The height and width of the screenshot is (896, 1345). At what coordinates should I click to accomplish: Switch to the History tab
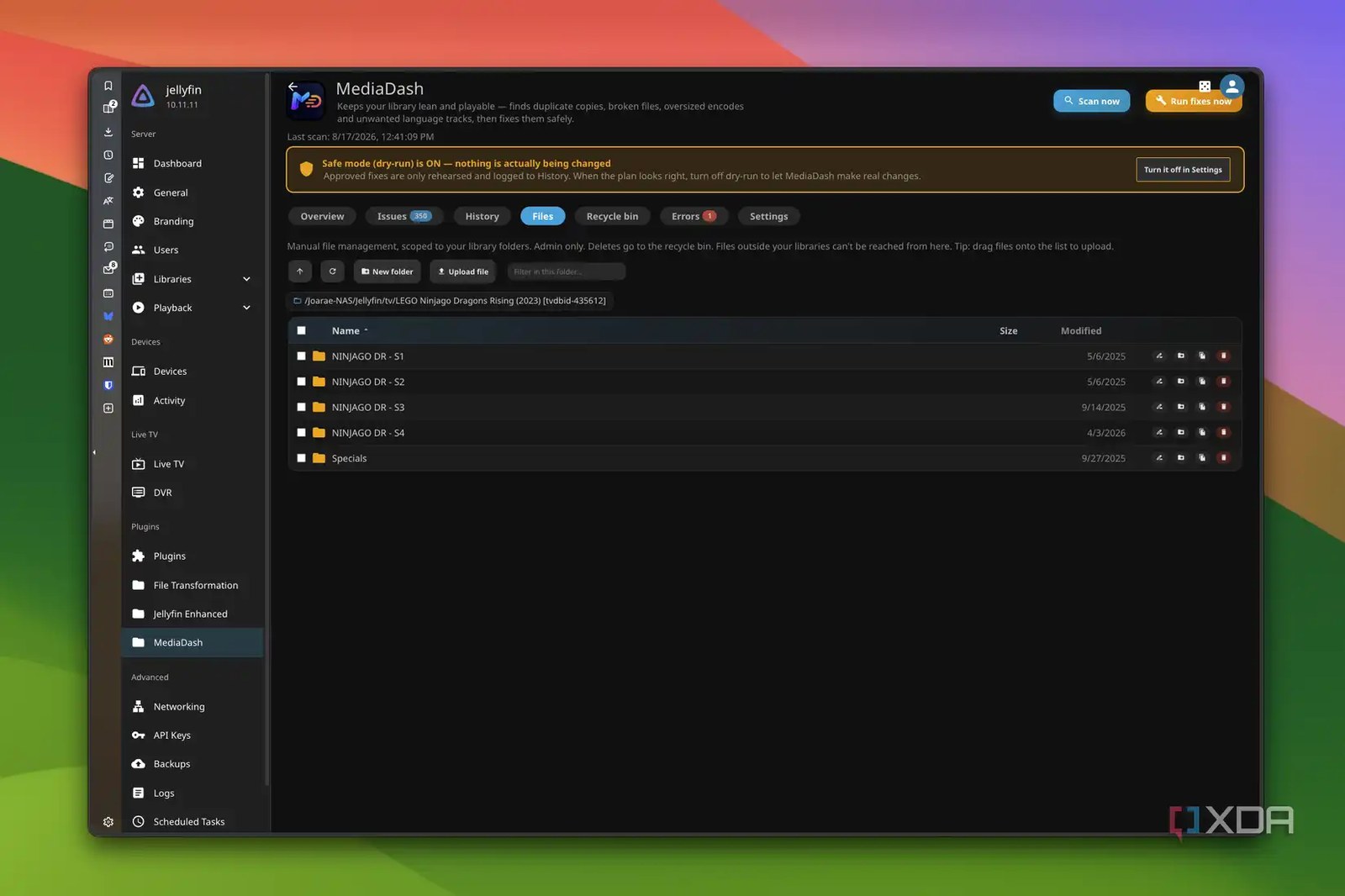(482, 216)
